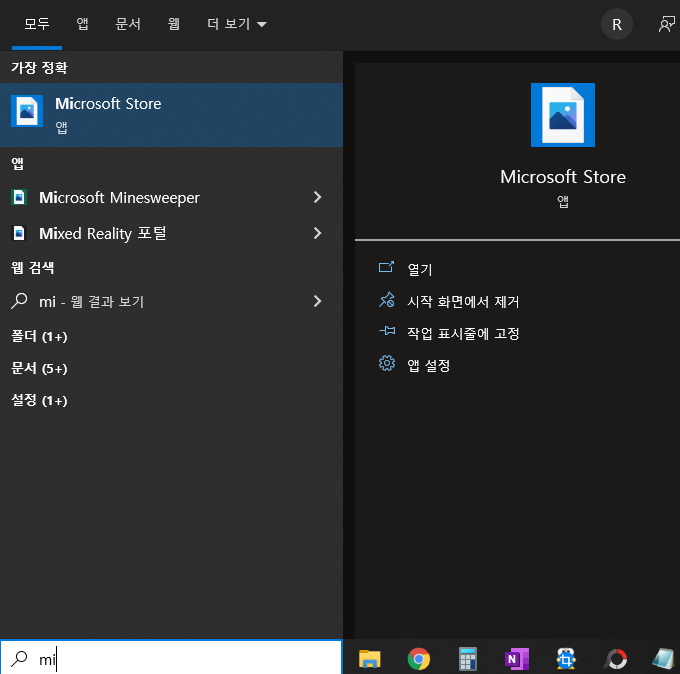Switch to the 앱 tab
The image size is (680, 674).
click(x=82, y=24)
